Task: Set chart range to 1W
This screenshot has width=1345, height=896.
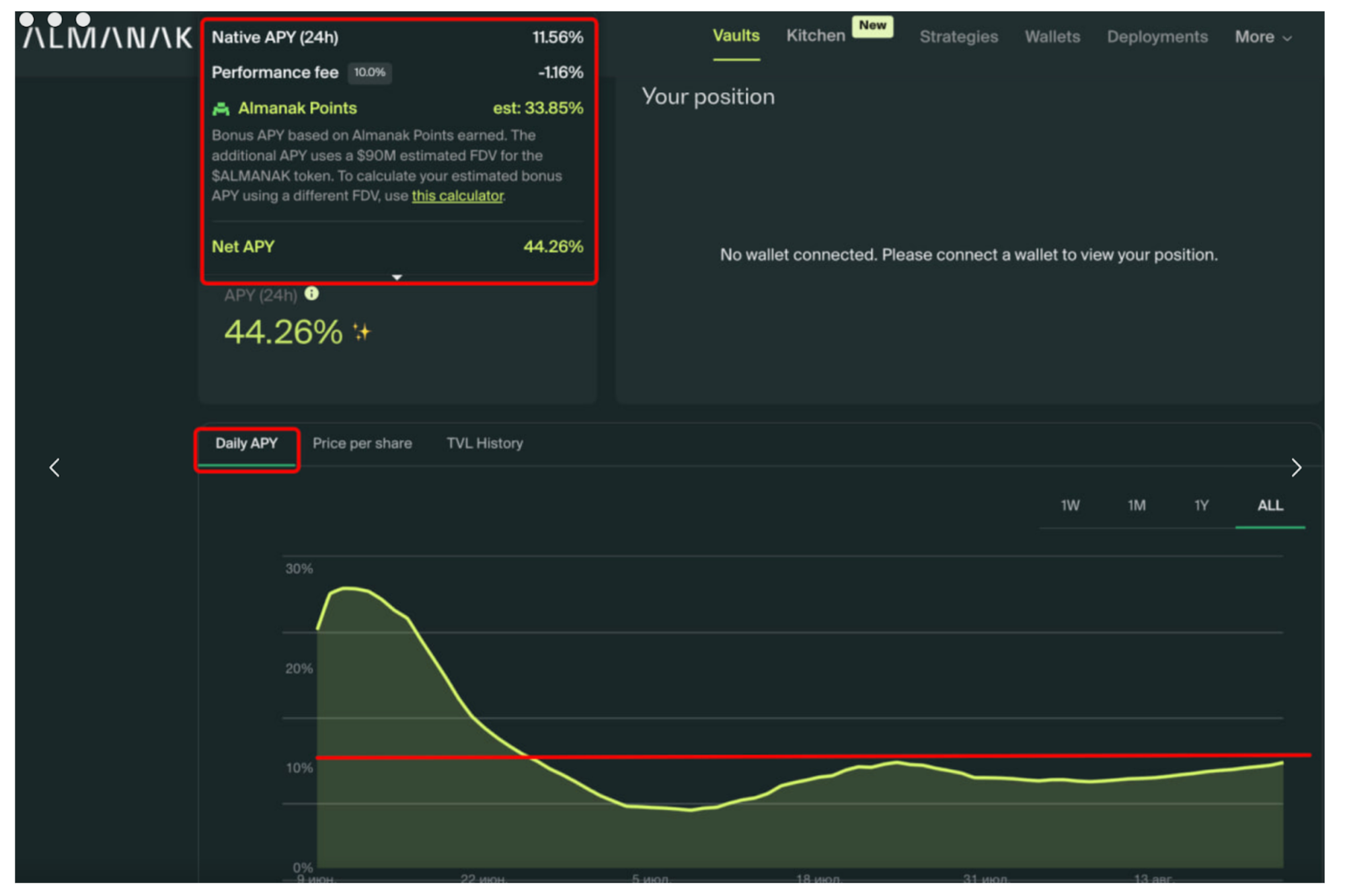Action: click(x=1069, y=505)
